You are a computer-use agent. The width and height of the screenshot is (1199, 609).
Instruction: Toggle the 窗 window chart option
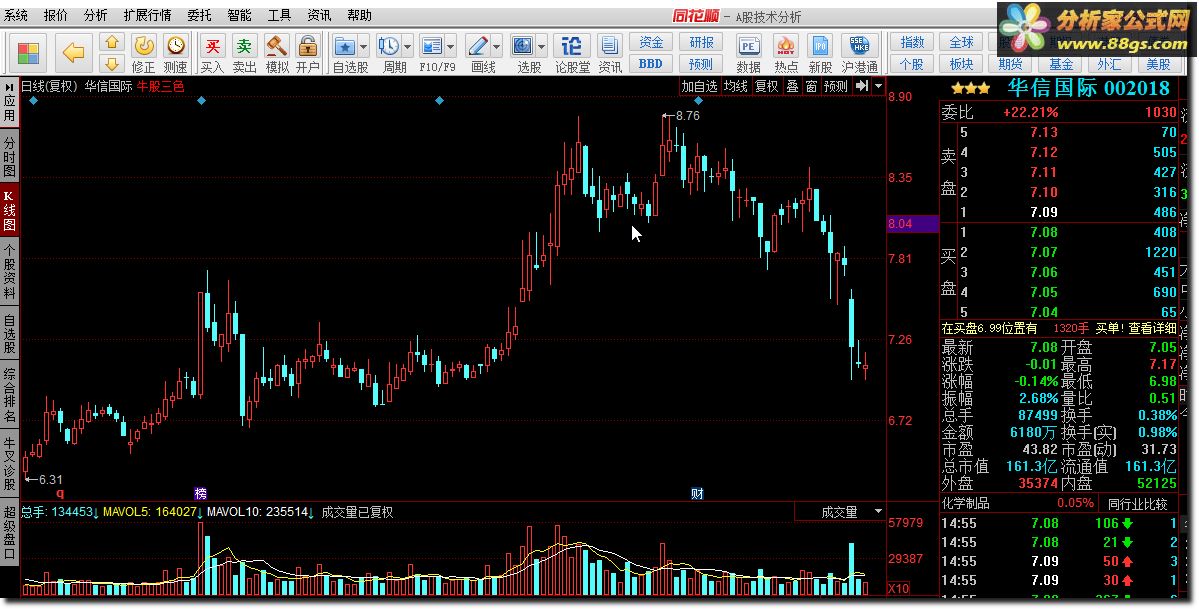(x=811, y=86)
